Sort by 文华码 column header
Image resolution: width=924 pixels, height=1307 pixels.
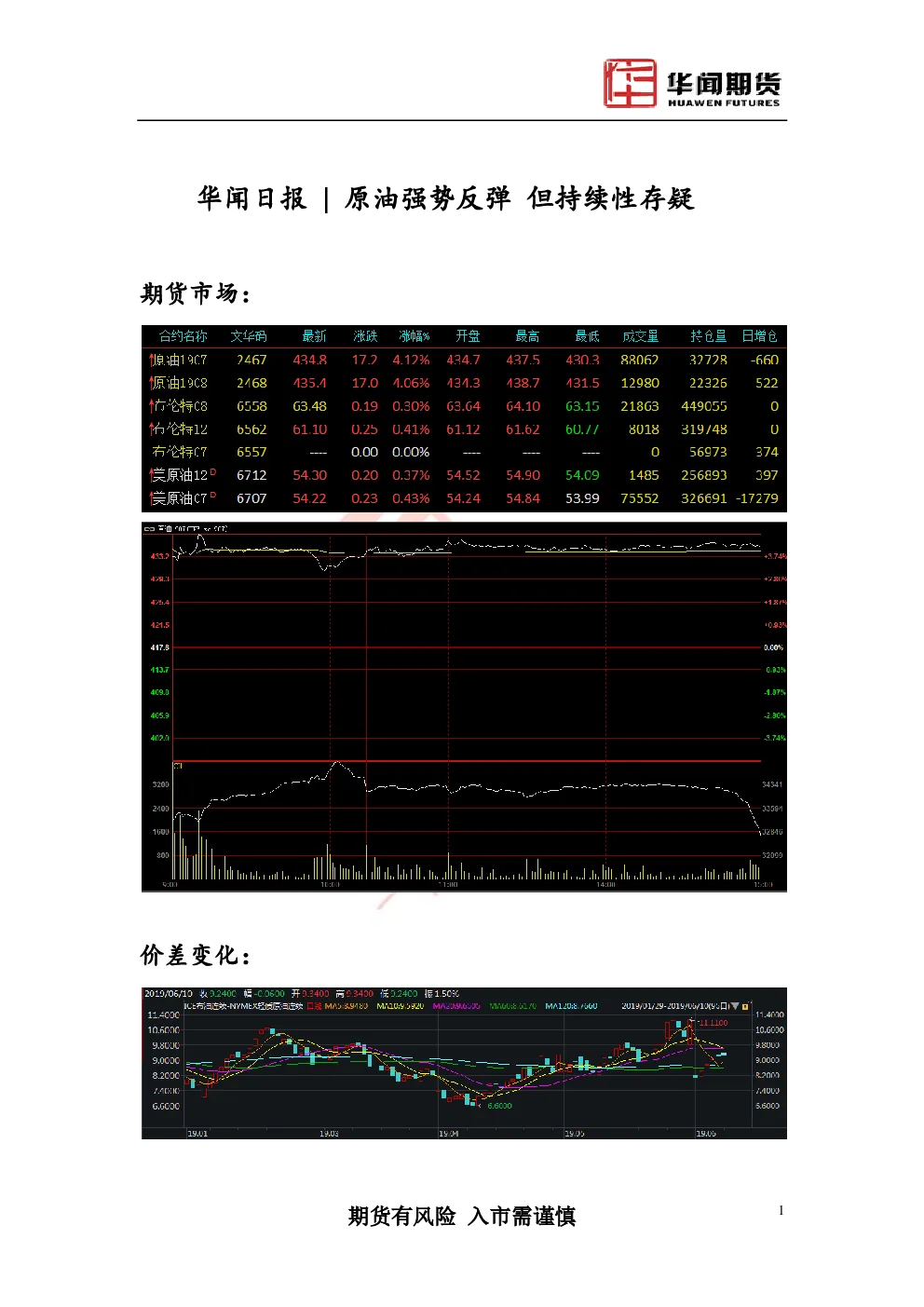click(249, 336)
